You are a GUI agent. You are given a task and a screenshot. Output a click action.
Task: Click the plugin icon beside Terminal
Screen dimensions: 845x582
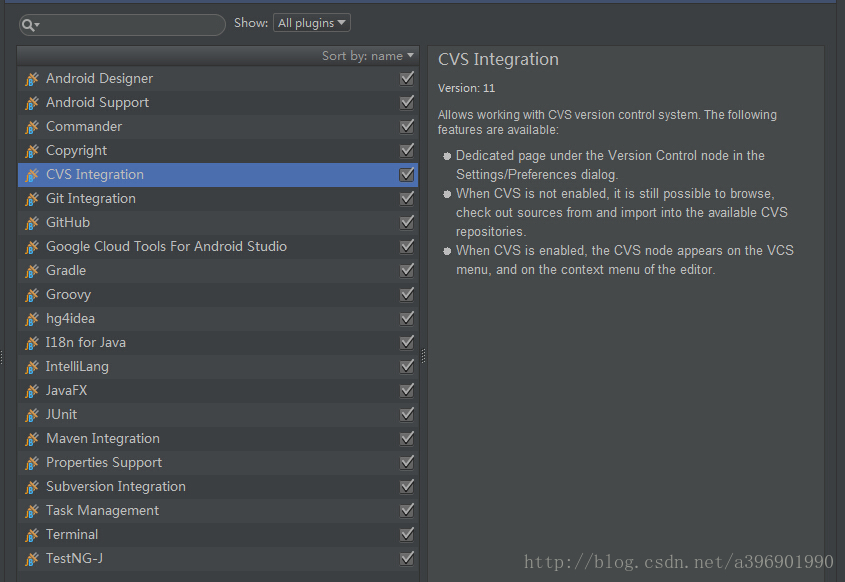pos(32,535)
